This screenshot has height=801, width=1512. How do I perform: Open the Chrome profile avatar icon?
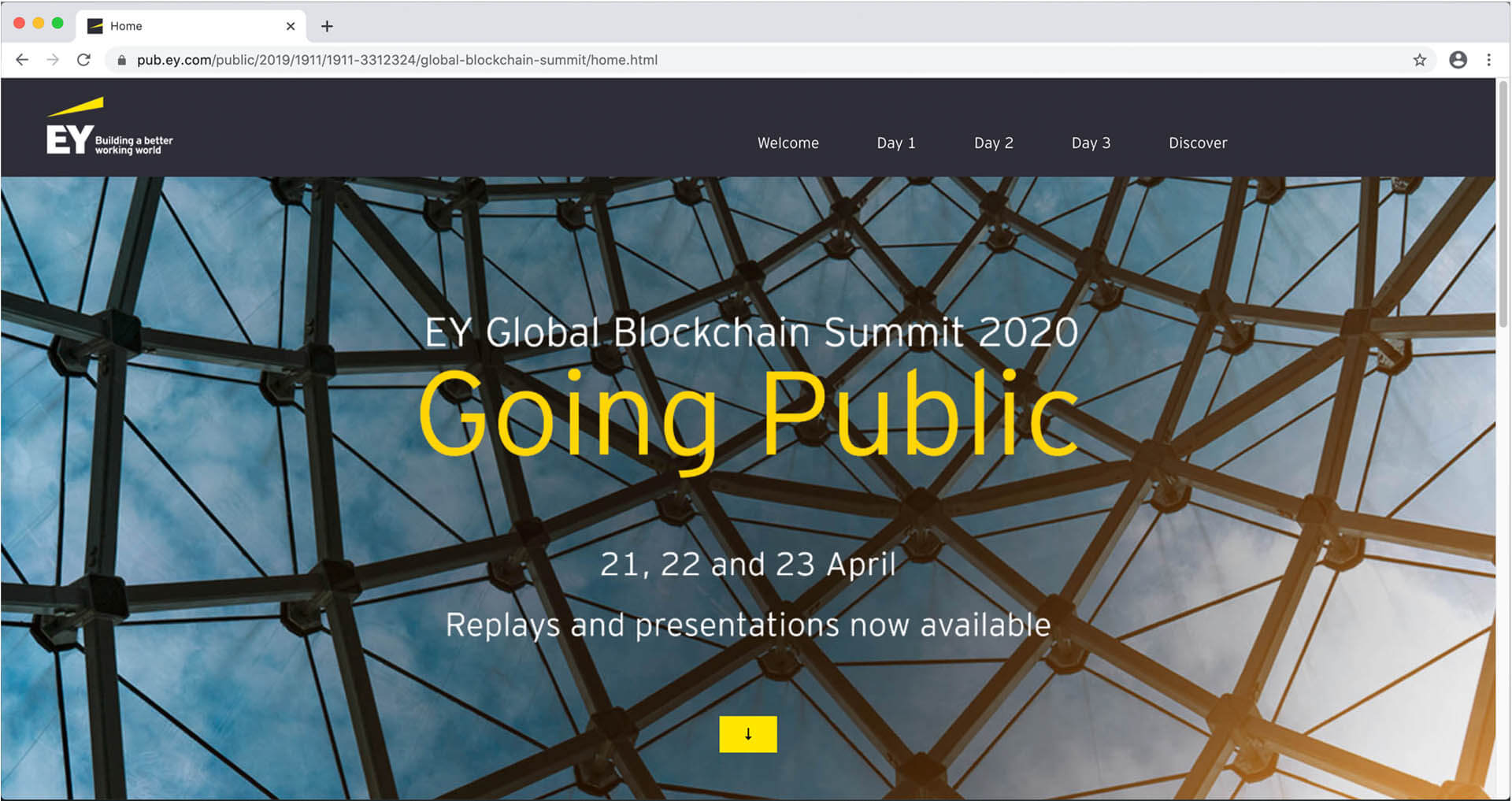pos(1458,60)
